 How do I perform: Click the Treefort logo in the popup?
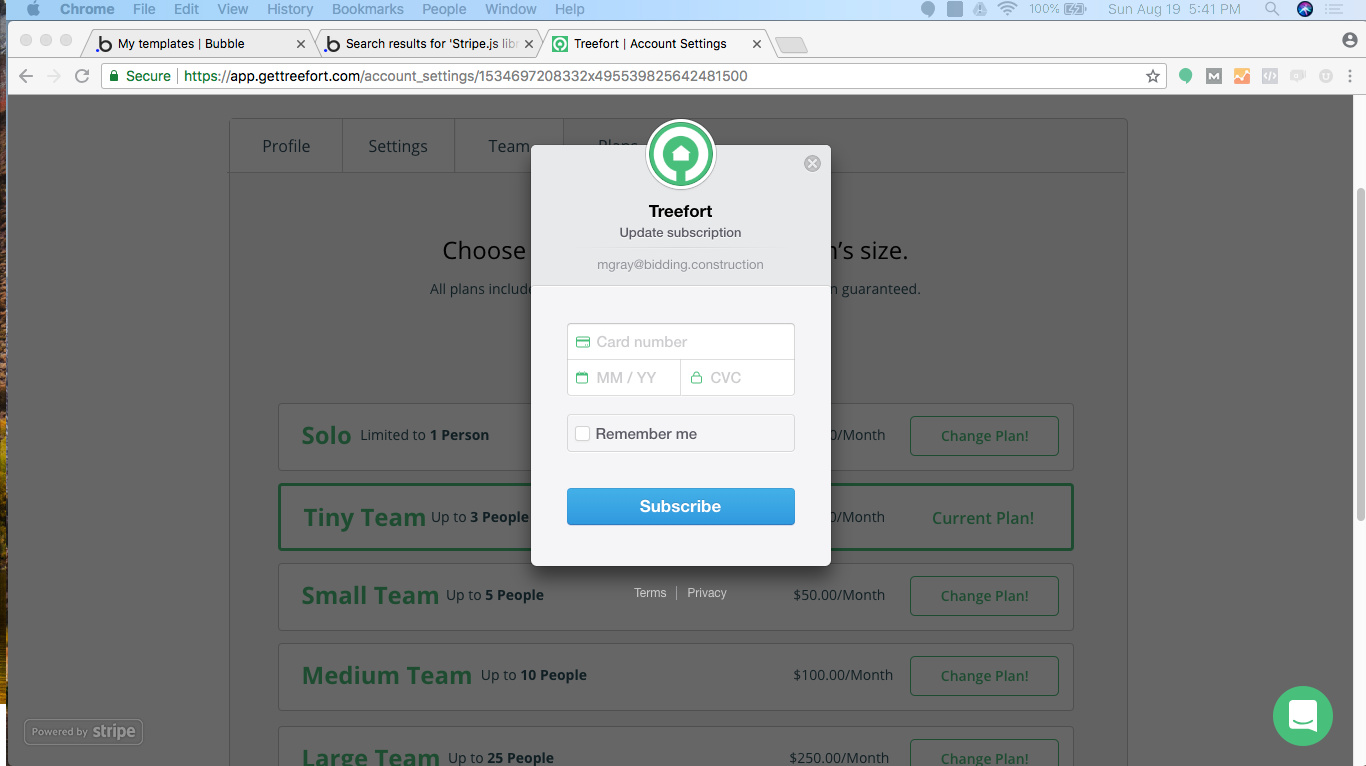[x=681, y=155]
